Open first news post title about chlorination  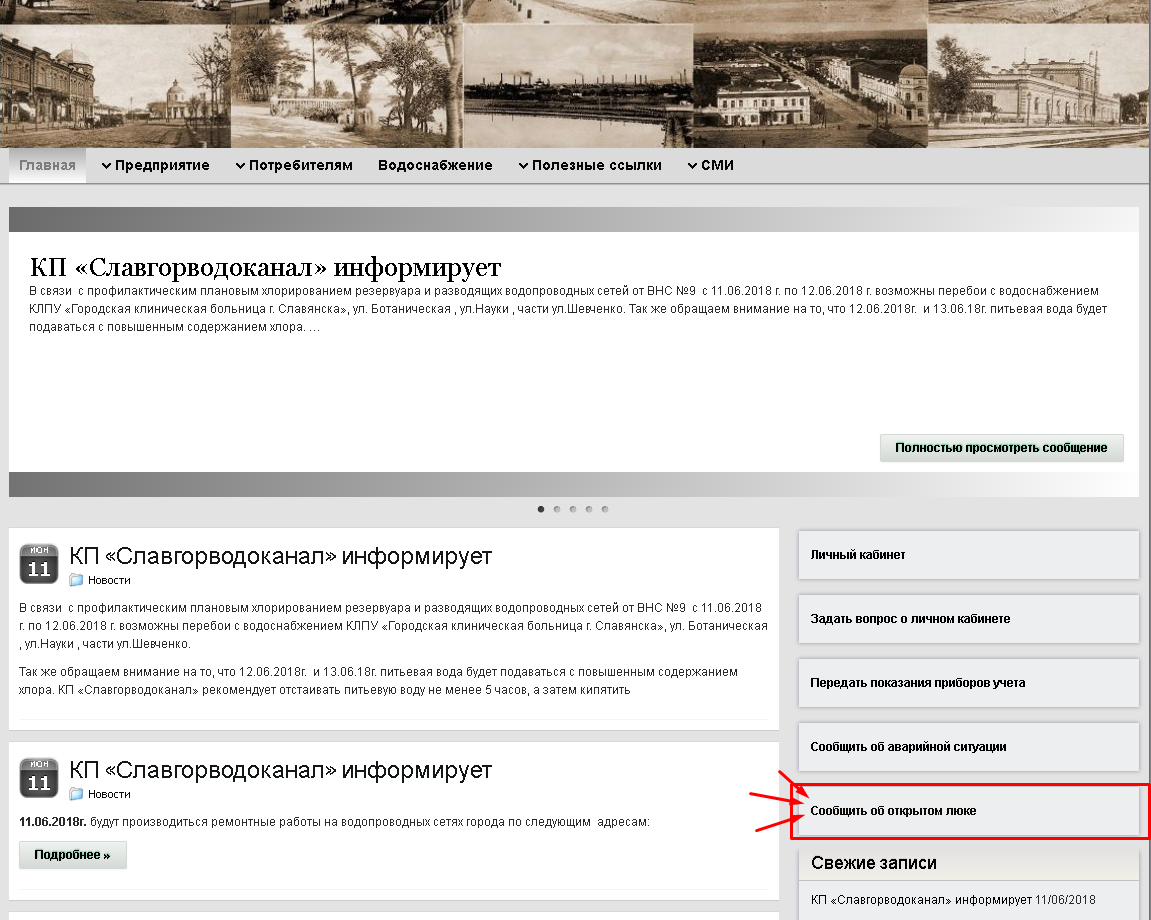point(280,557)
